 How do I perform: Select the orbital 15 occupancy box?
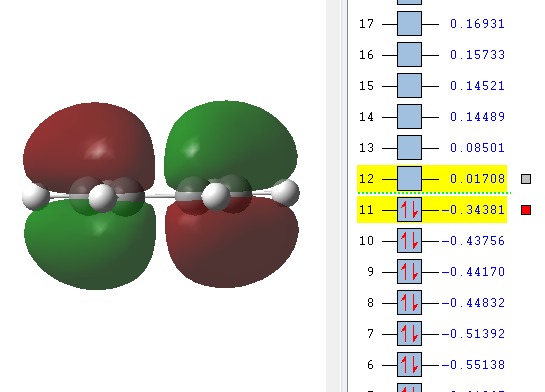409,85
